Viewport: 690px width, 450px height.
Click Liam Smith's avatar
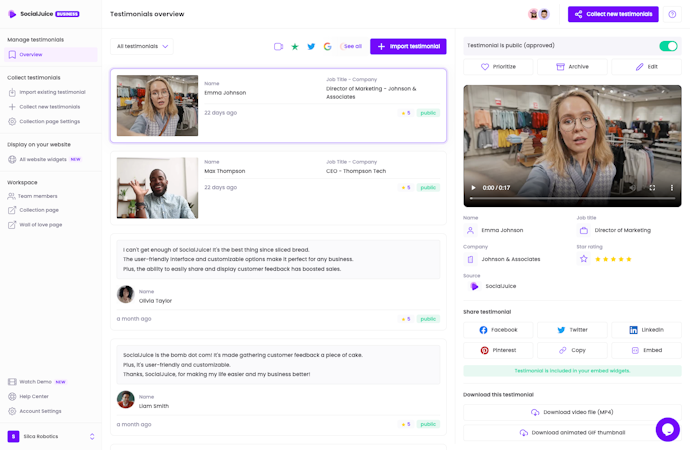(x=125, y=399)
